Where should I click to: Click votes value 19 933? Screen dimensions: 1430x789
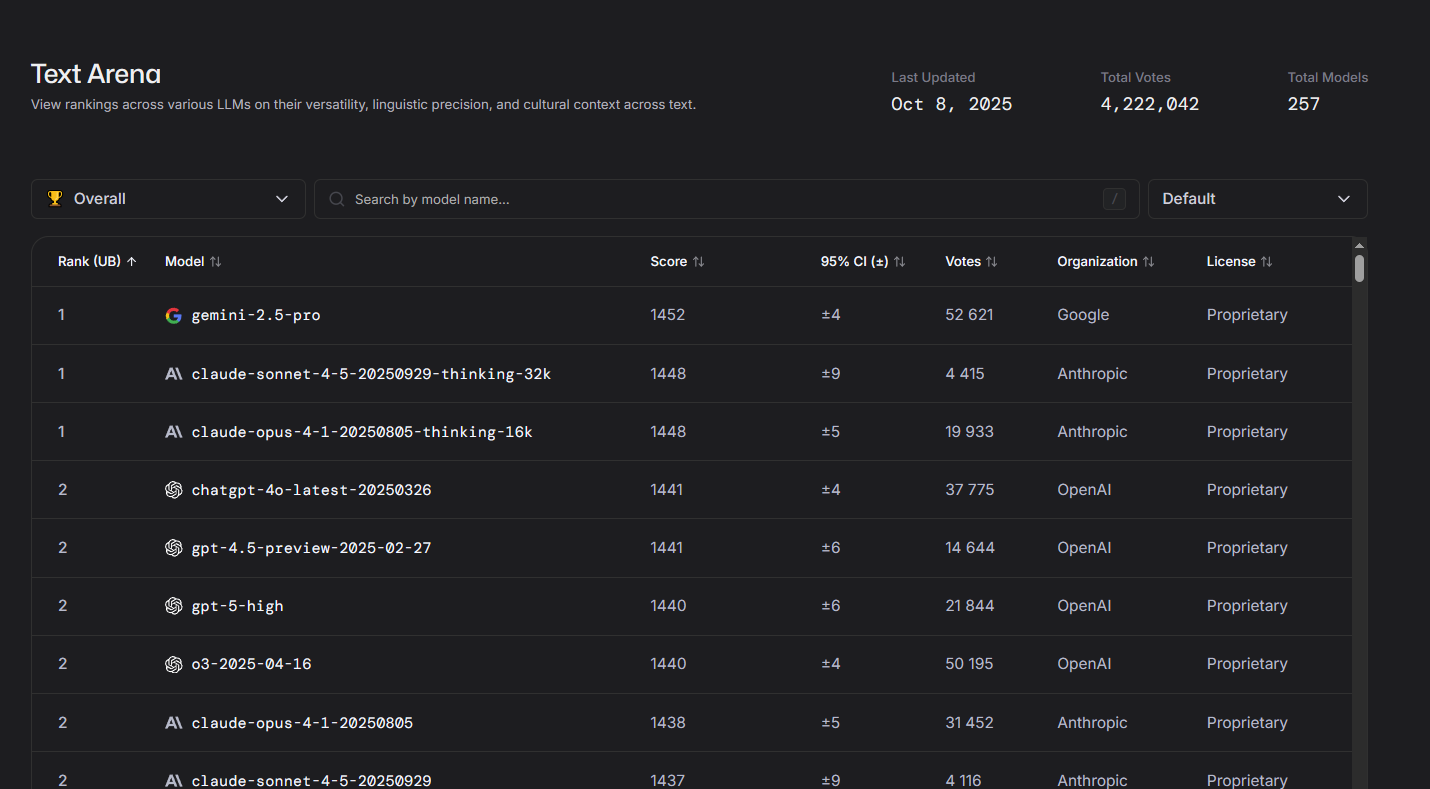[970, 432]
